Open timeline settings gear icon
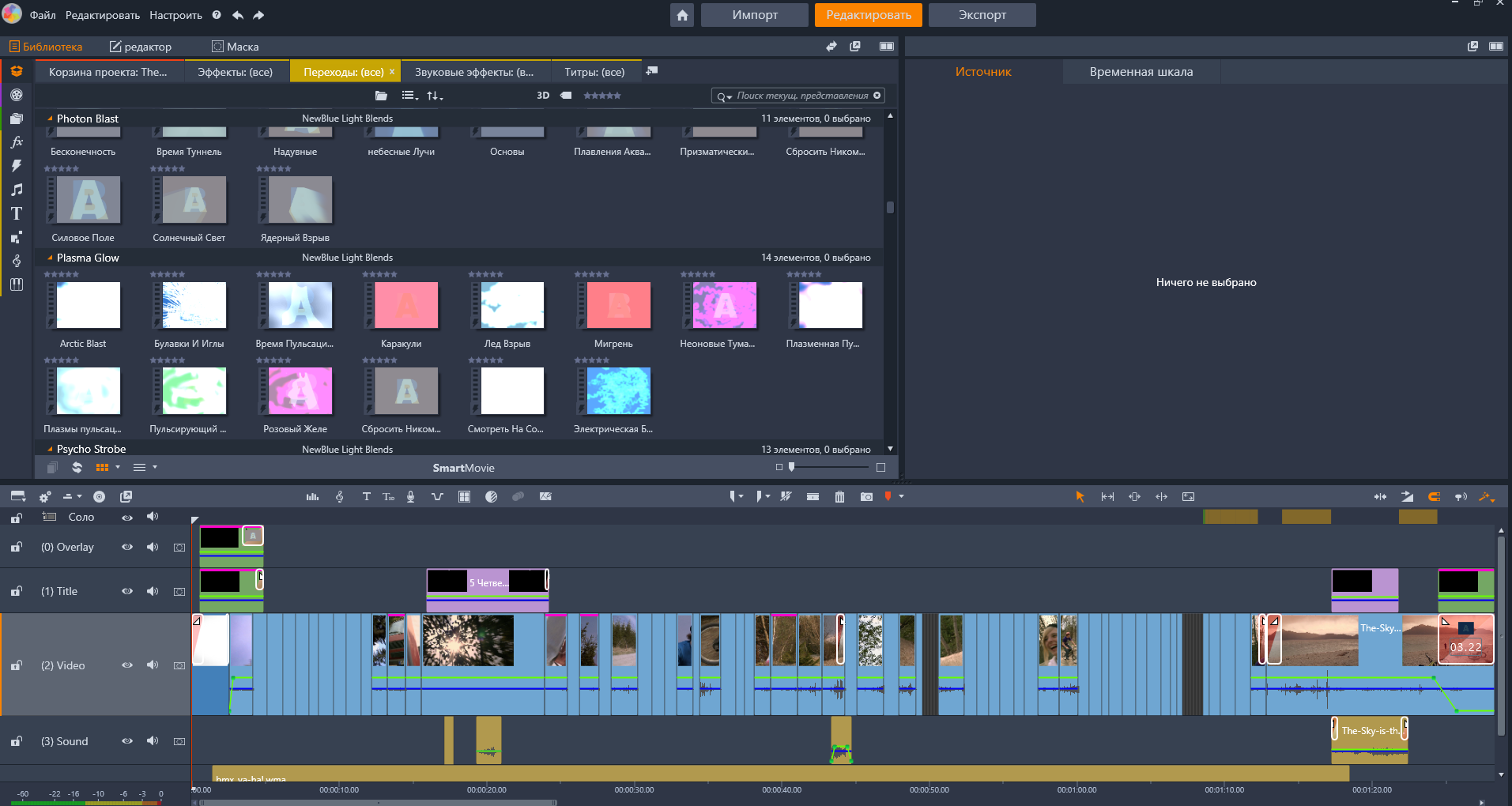The image size is (1512, 806). pyautogui.click(x=44, y=497)
